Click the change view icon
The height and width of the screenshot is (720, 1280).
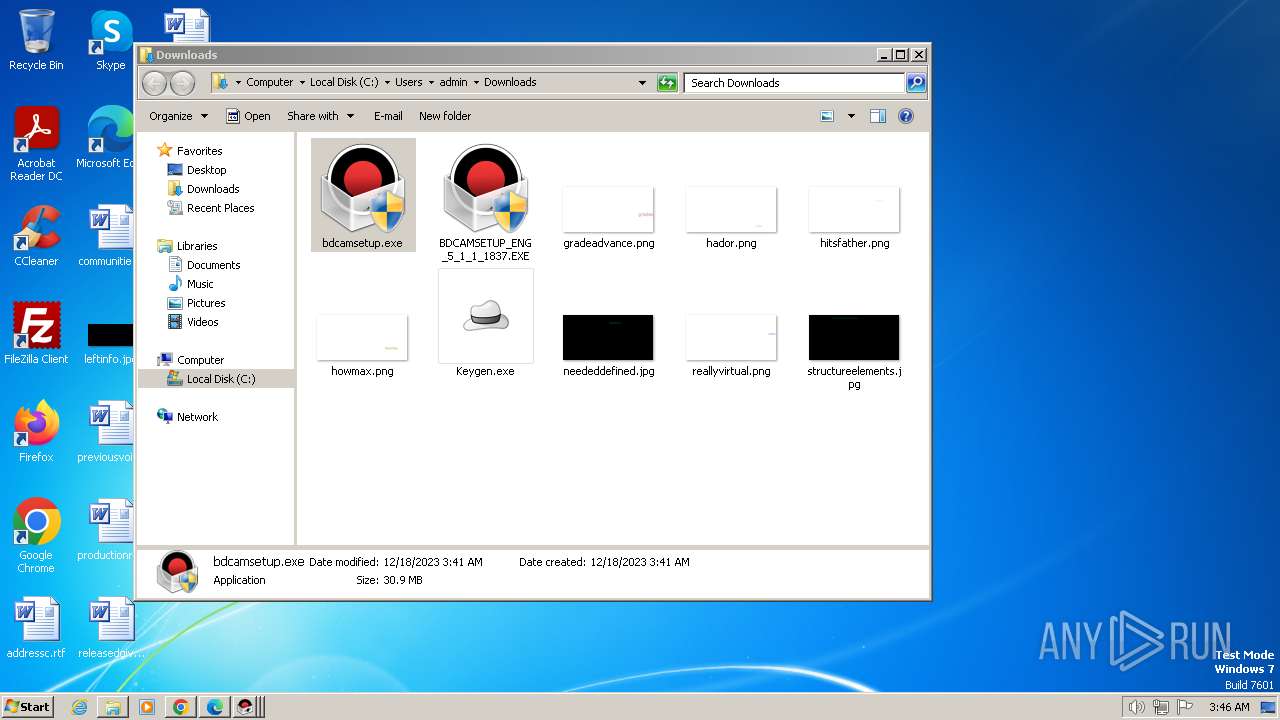[827, 116]
